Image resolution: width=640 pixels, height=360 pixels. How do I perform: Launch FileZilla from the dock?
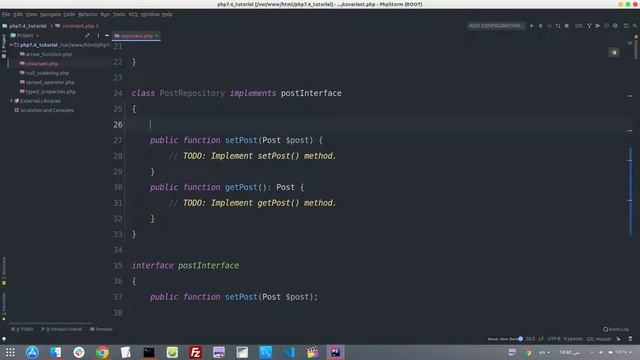click(196, 352)
